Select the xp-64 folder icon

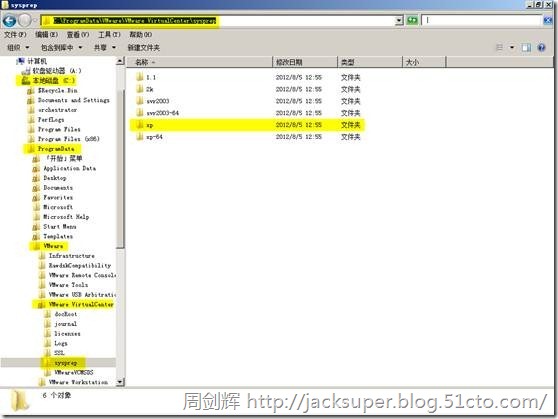(x=140, y=137)
